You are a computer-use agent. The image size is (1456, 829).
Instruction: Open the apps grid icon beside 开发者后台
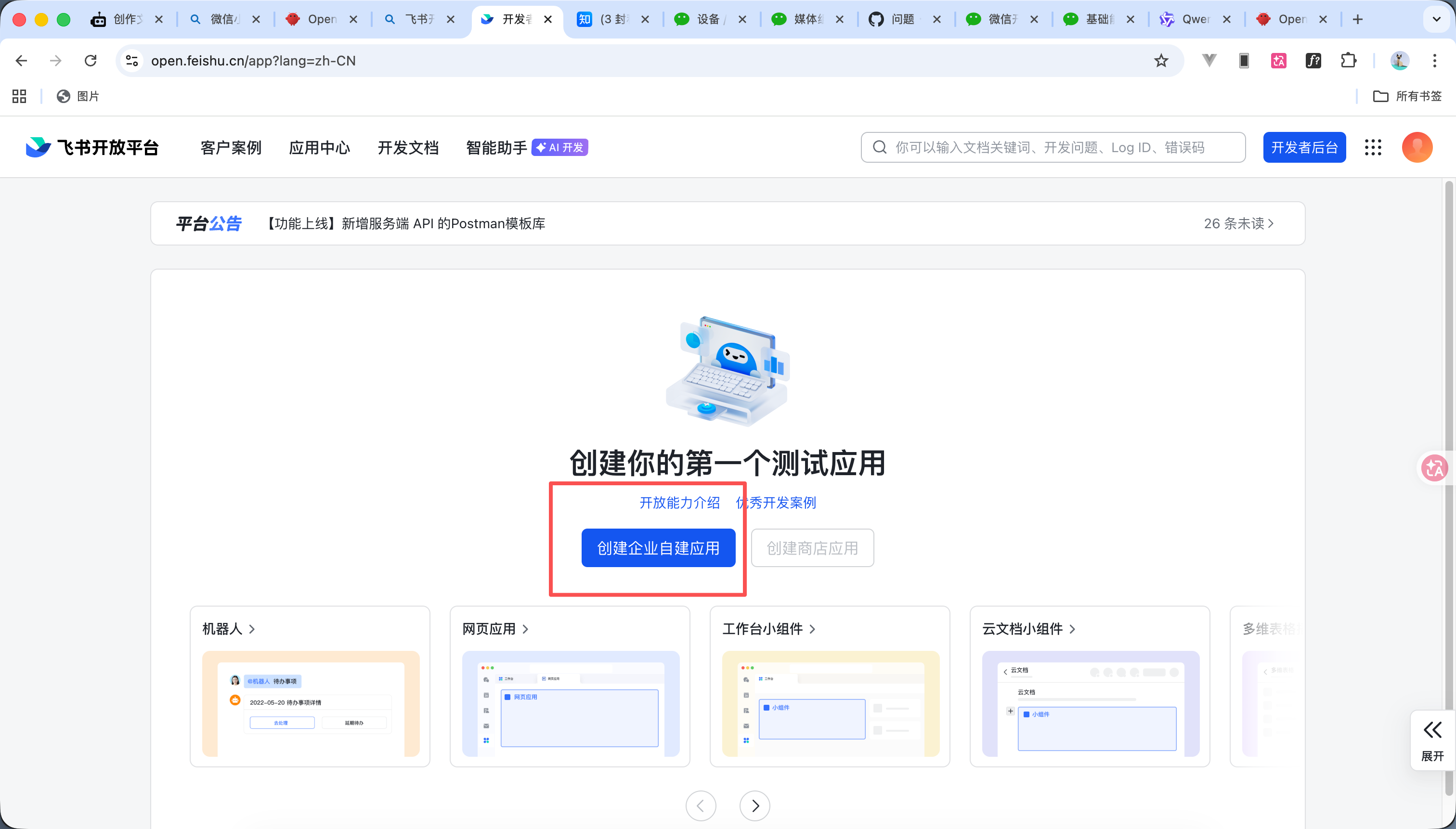pos(1374,147)
